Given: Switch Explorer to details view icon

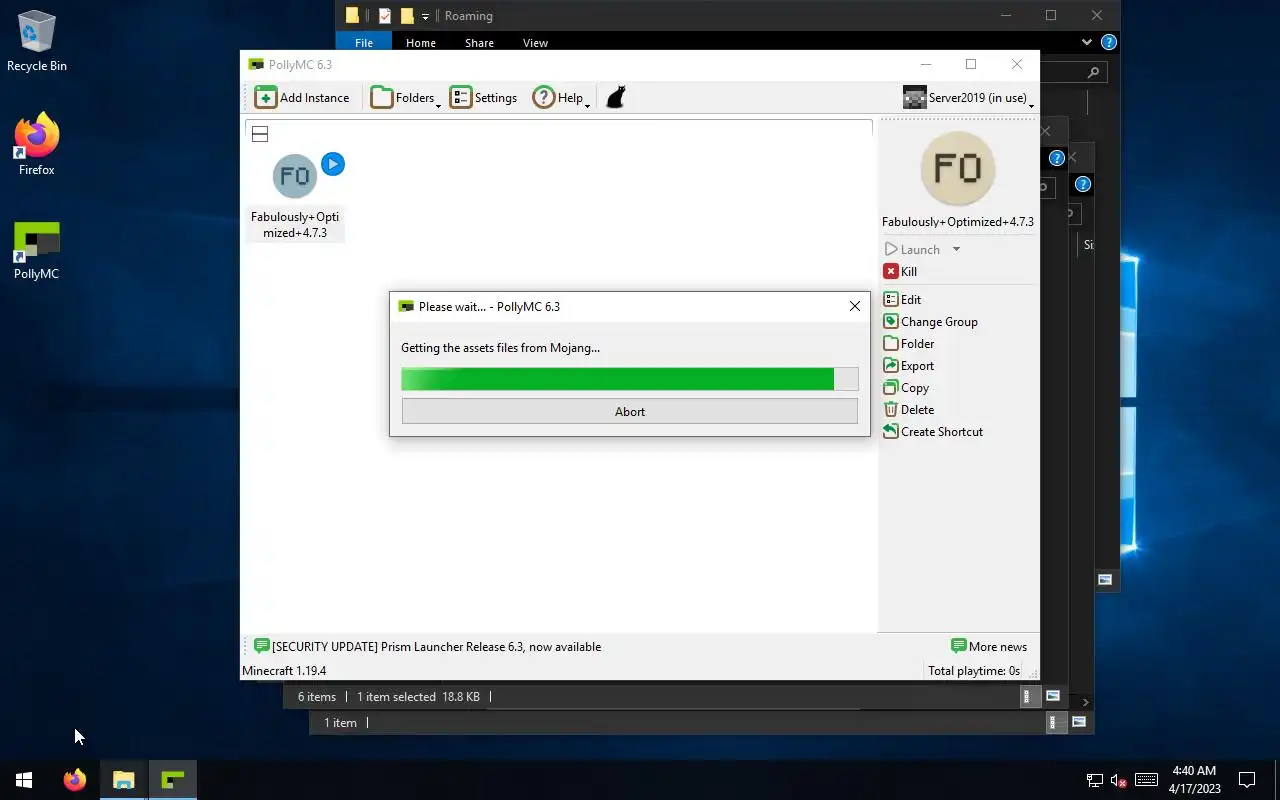Looking at the screenshot, I should pyautogui.click(x=1027, y=696).
